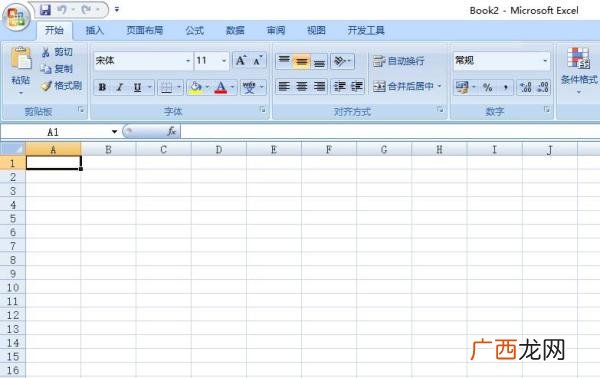Click the 剪切 cut button

(57, 52)
